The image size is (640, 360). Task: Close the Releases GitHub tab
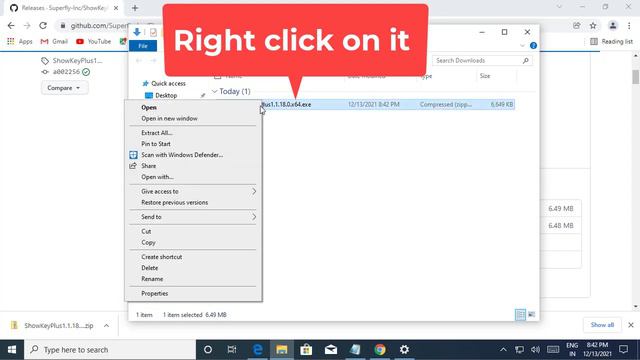pos(116,8)
